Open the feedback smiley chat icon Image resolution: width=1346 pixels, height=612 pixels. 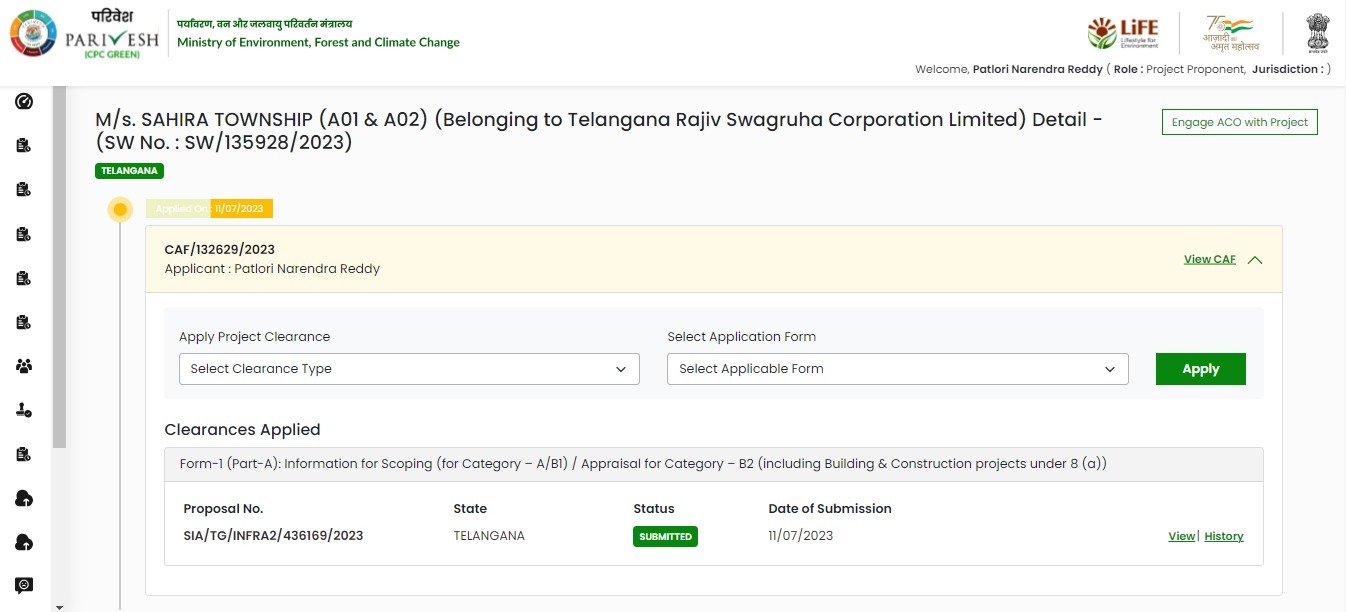coord(25,585)
